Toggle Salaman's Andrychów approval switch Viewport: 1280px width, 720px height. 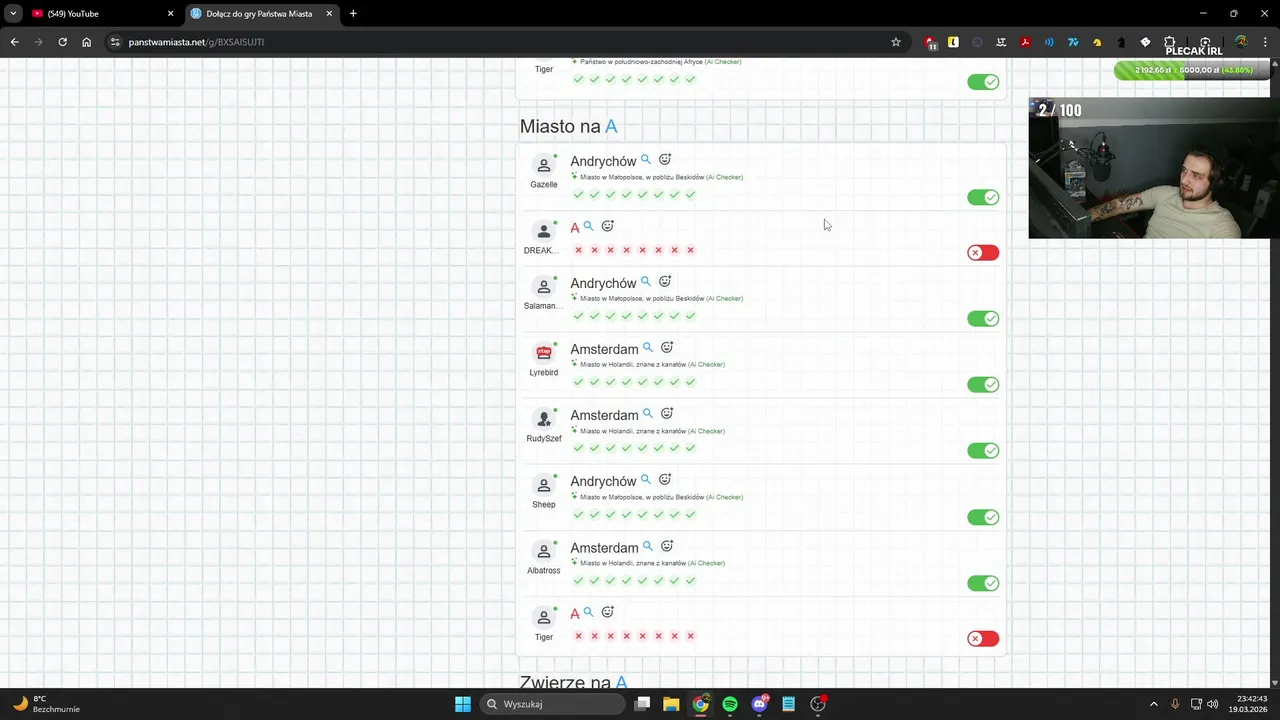coord(983,318)
